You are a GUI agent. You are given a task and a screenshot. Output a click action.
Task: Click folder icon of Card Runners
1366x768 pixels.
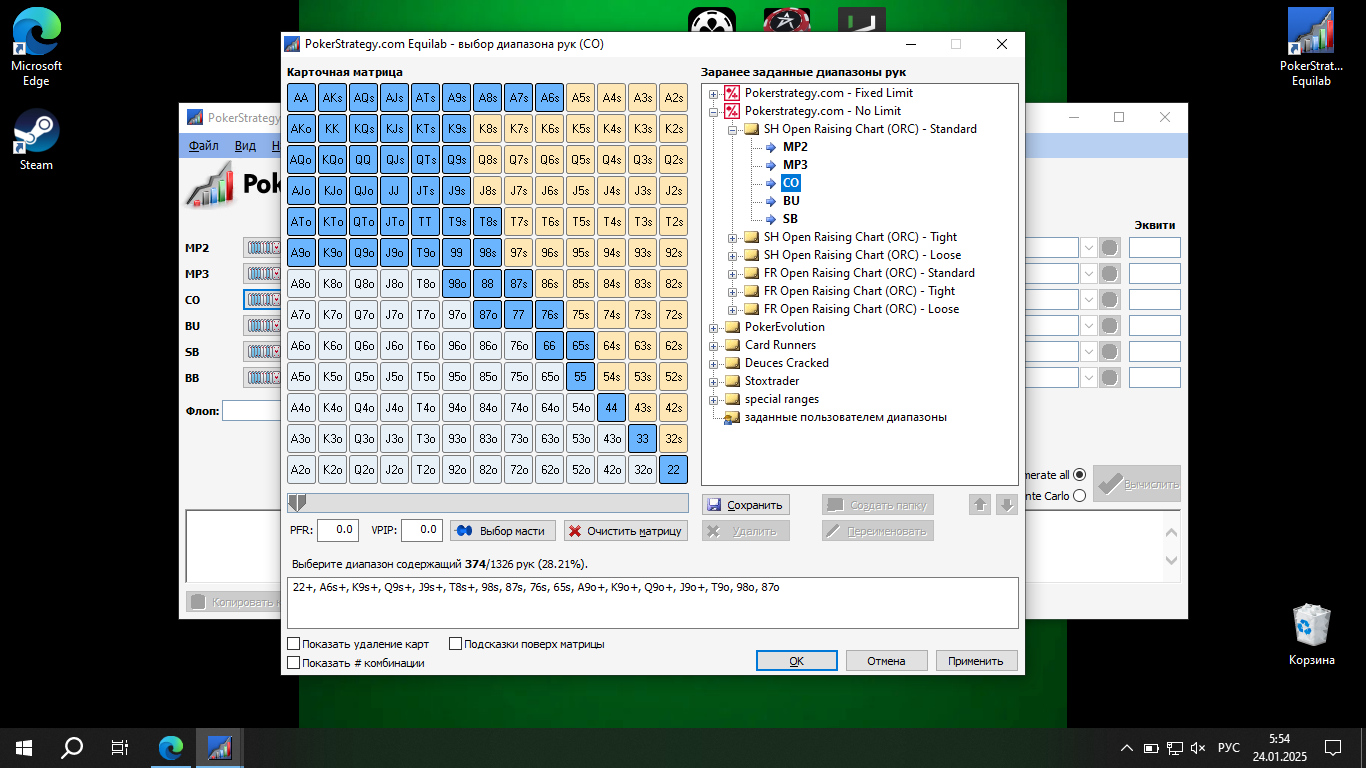point(733,345)
